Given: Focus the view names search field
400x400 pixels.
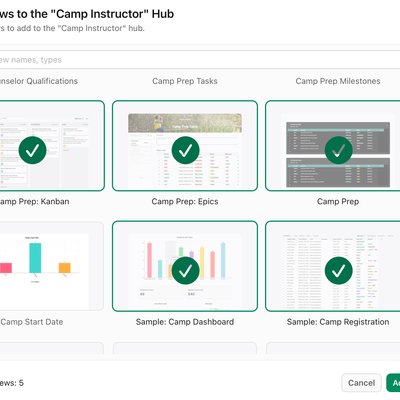Looking at the screenshot, I should 200,60.
